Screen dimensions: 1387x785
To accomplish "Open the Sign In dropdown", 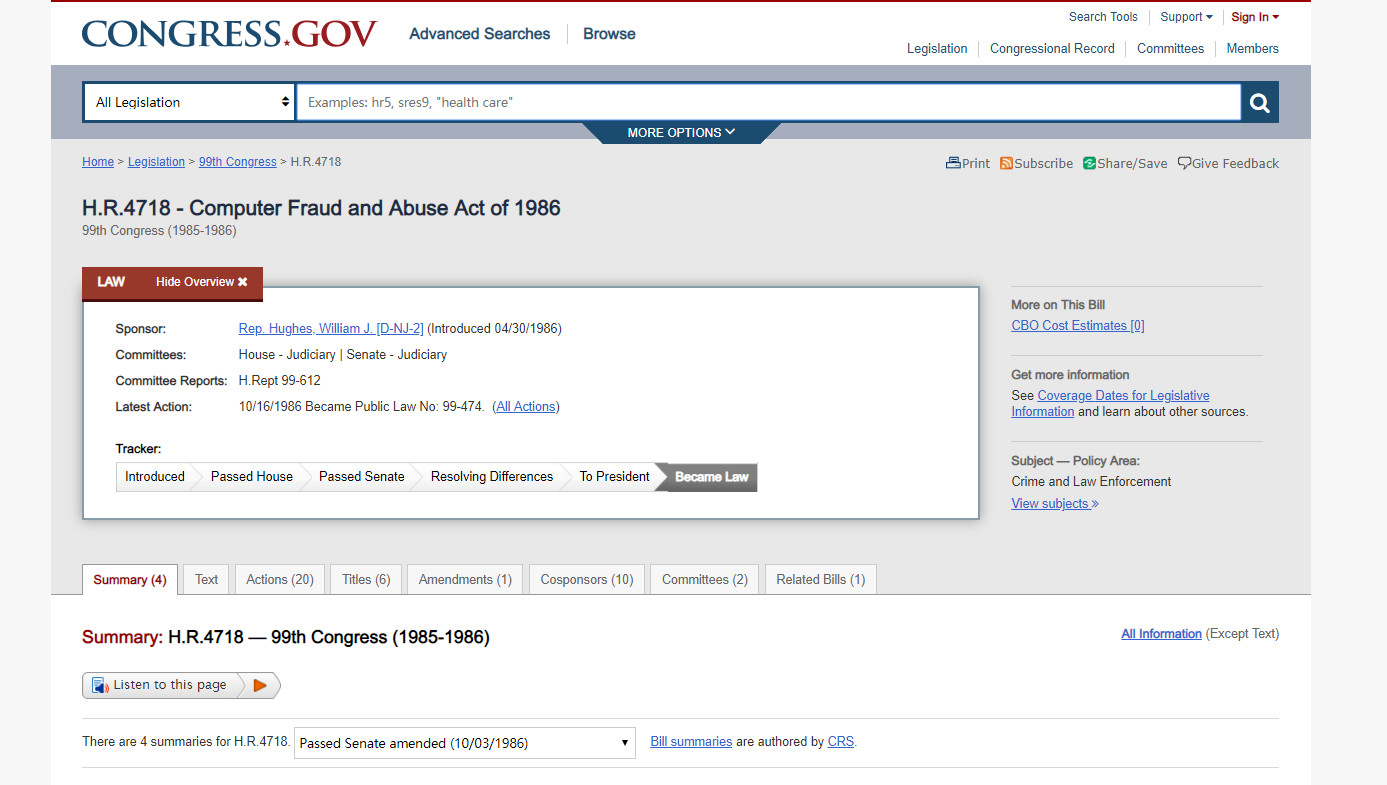I will pos(1255,17).
